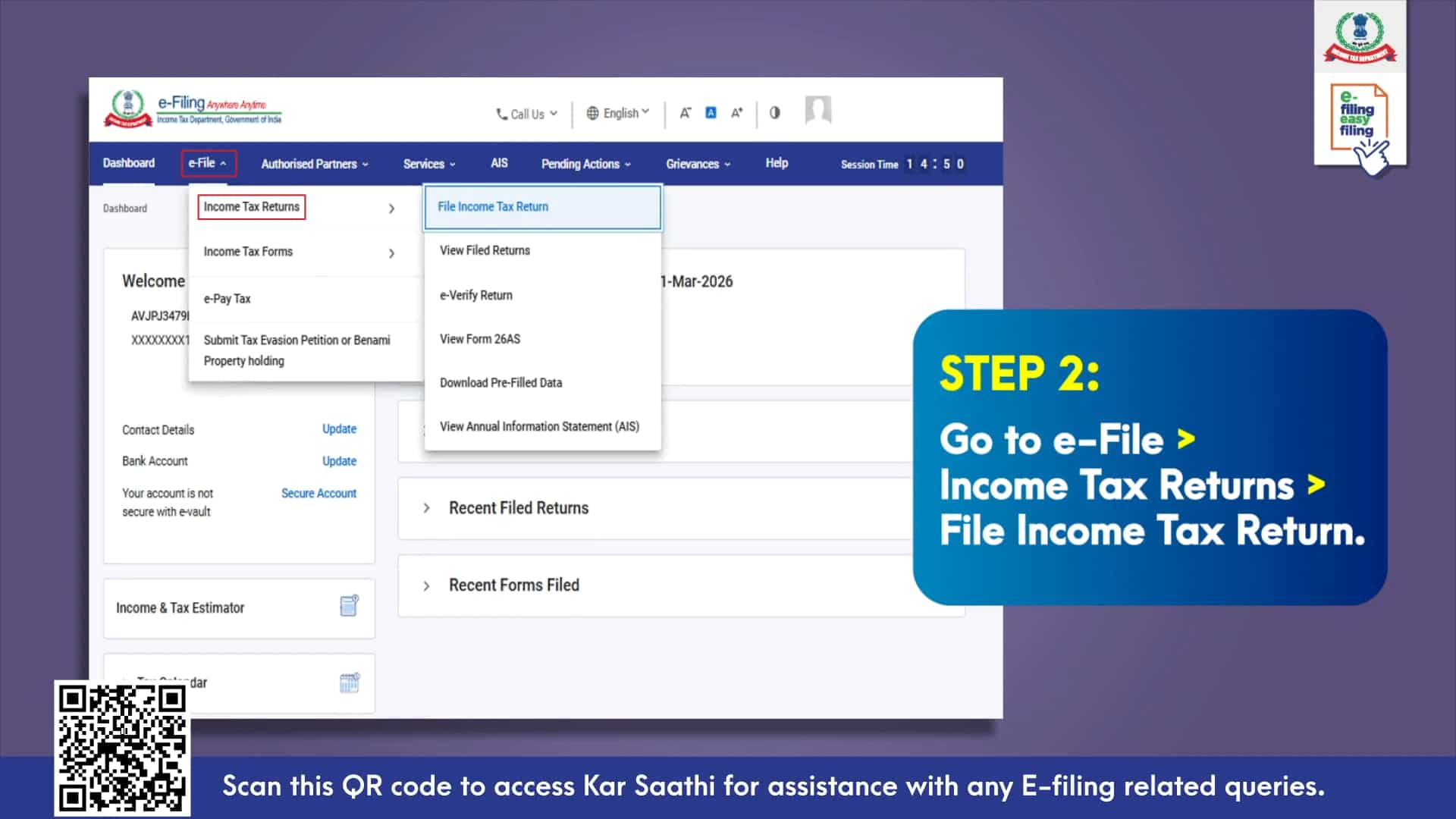This screenshot has width=1456, height=819.
Task: Click the phone icon beside Call Us
Action: (502, 115)
